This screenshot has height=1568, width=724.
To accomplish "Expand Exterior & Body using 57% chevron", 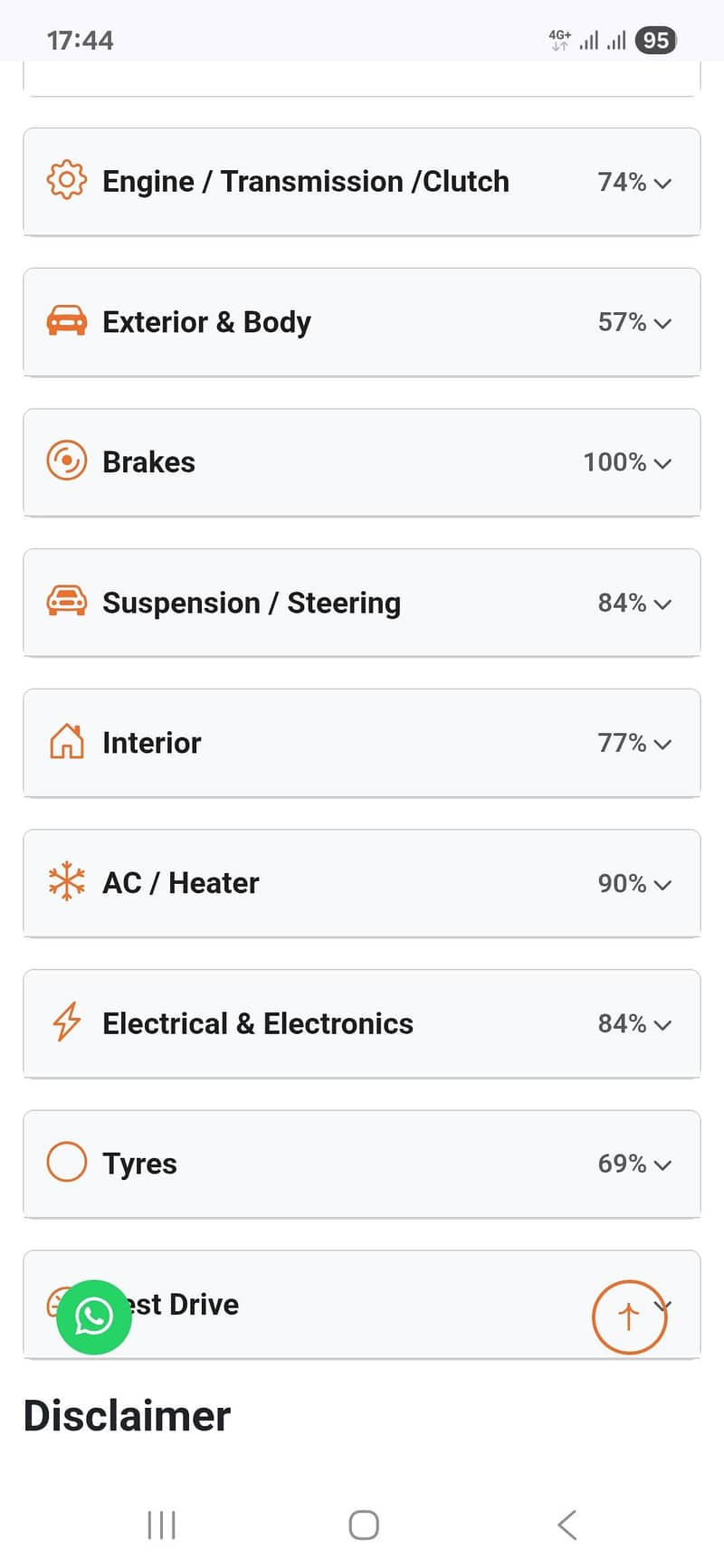I will (662, 323).
